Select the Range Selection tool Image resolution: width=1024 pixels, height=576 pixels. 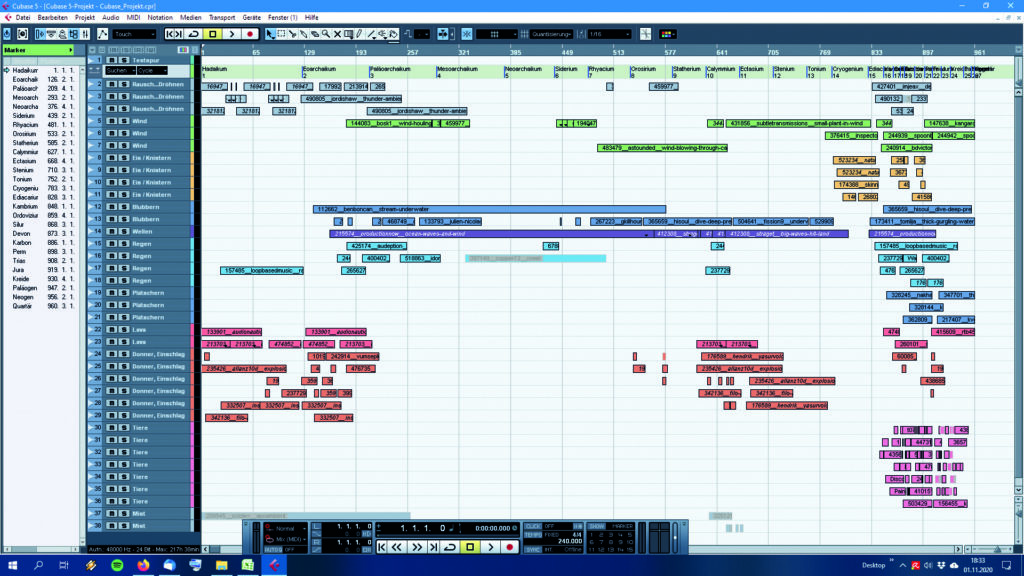[x=281, y=34]
